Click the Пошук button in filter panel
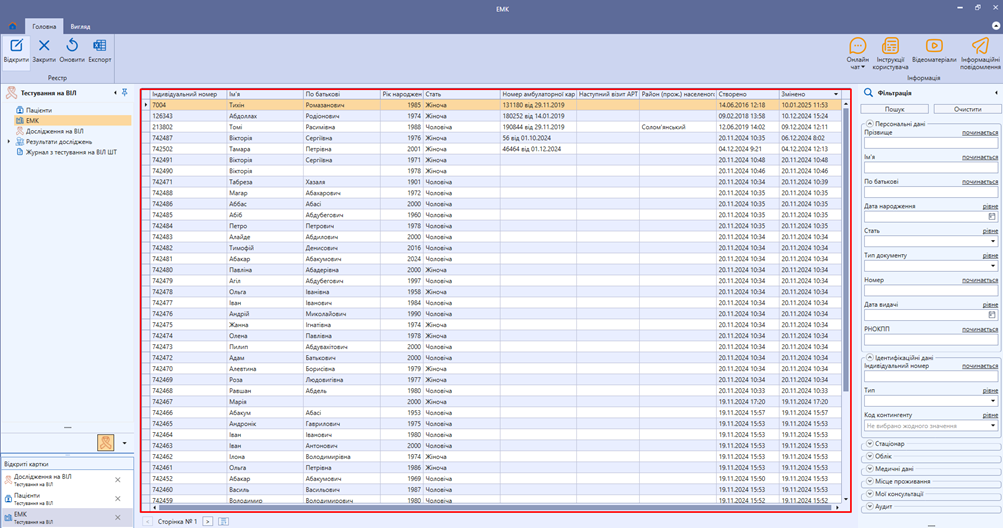 click(894, 108)
